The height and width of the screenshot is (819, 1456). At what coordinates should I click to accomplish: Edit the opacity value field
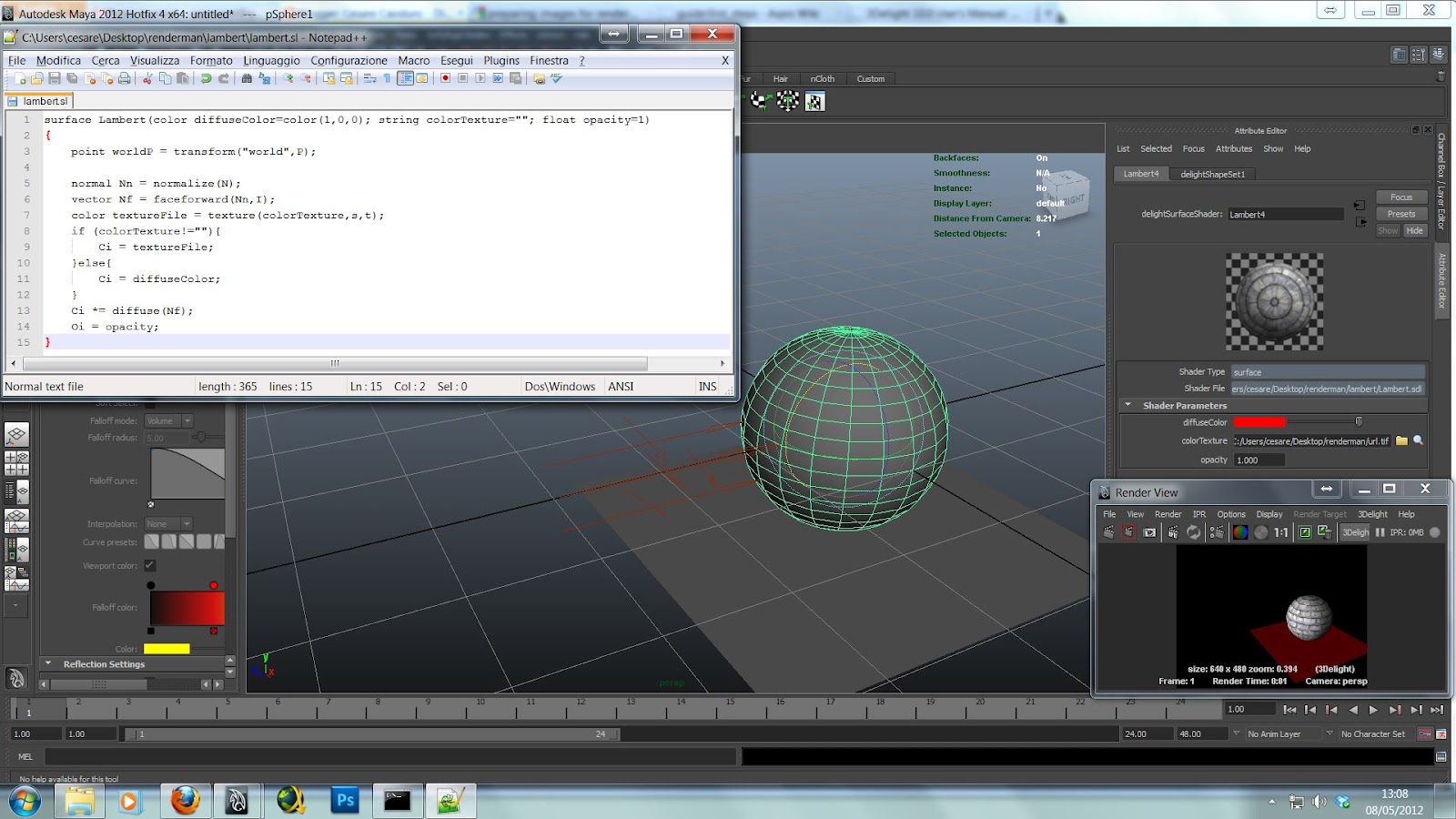tap(1259, 460)
